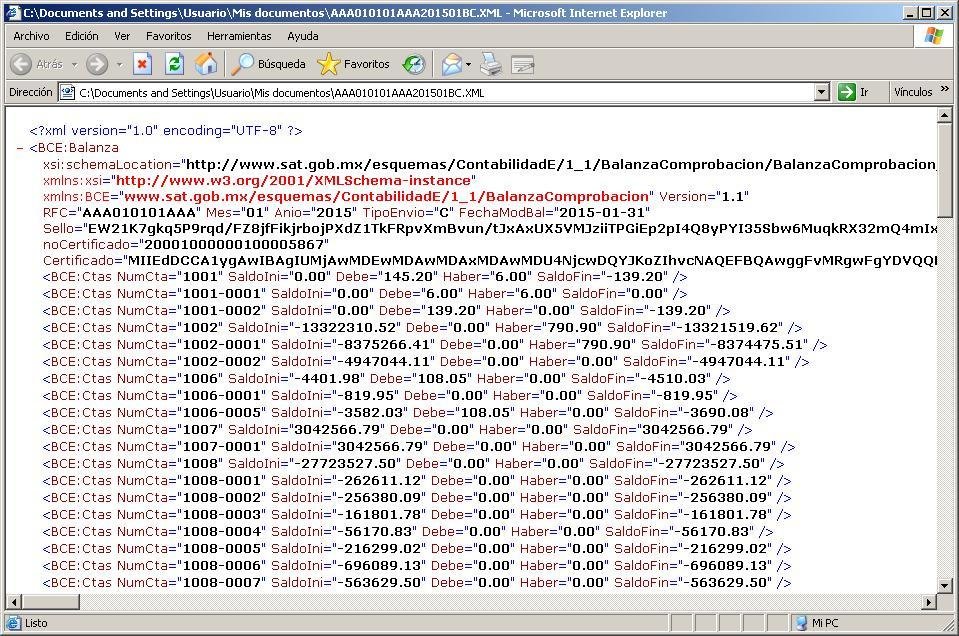
Task: Open the Herramientas menu
Action: (239, 36)
